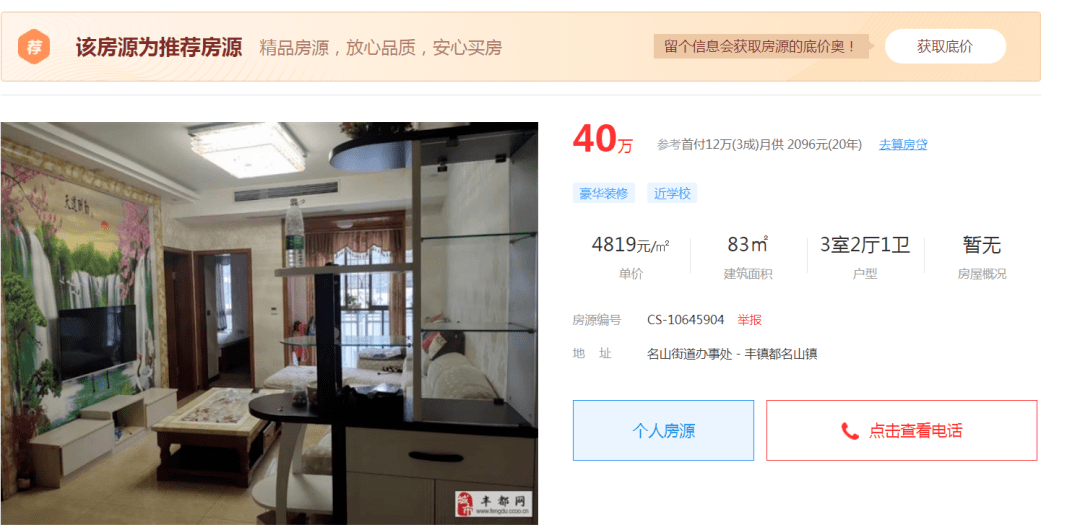
Task: Click 该房源为推荐房源 banner heading
Action: coord(158,48)
